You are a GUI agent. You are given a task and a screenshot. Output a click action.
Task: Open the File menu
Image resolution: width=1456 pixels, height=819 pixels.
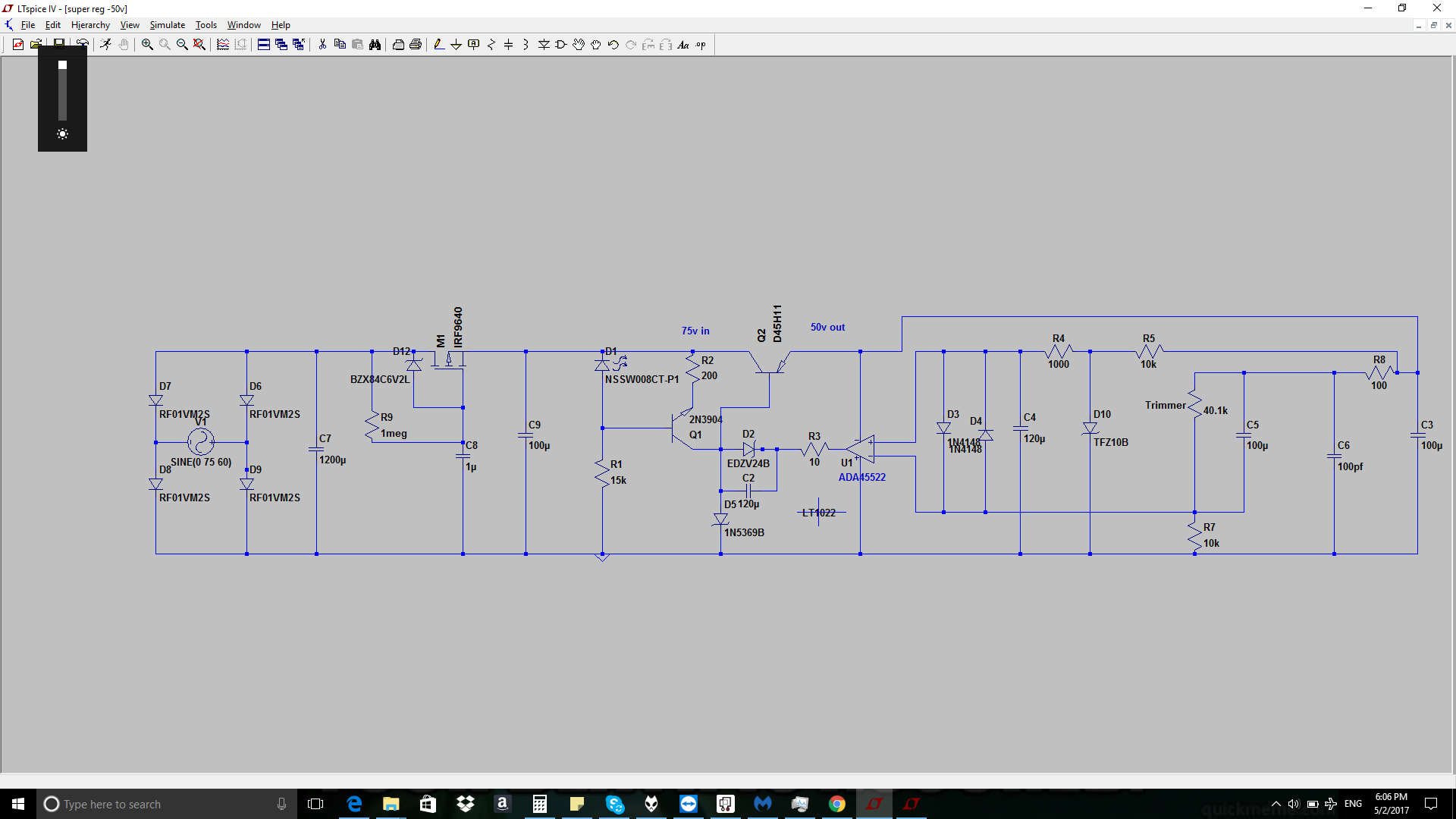(28, 25)
